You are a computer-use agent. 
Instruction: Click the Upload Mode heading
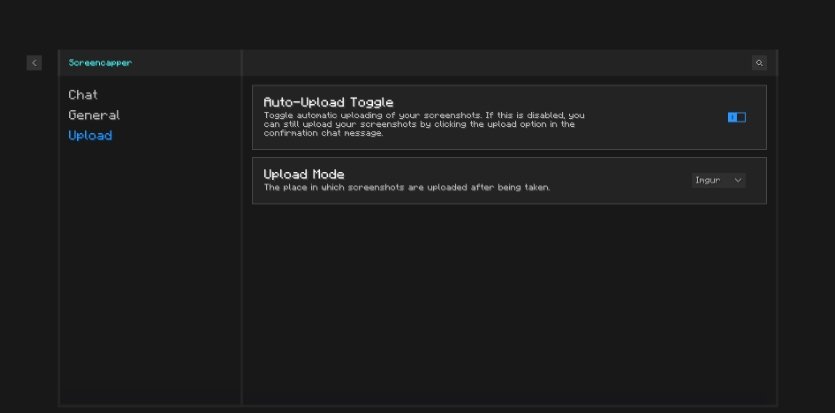pyautogui.click(x=304, y=174)
